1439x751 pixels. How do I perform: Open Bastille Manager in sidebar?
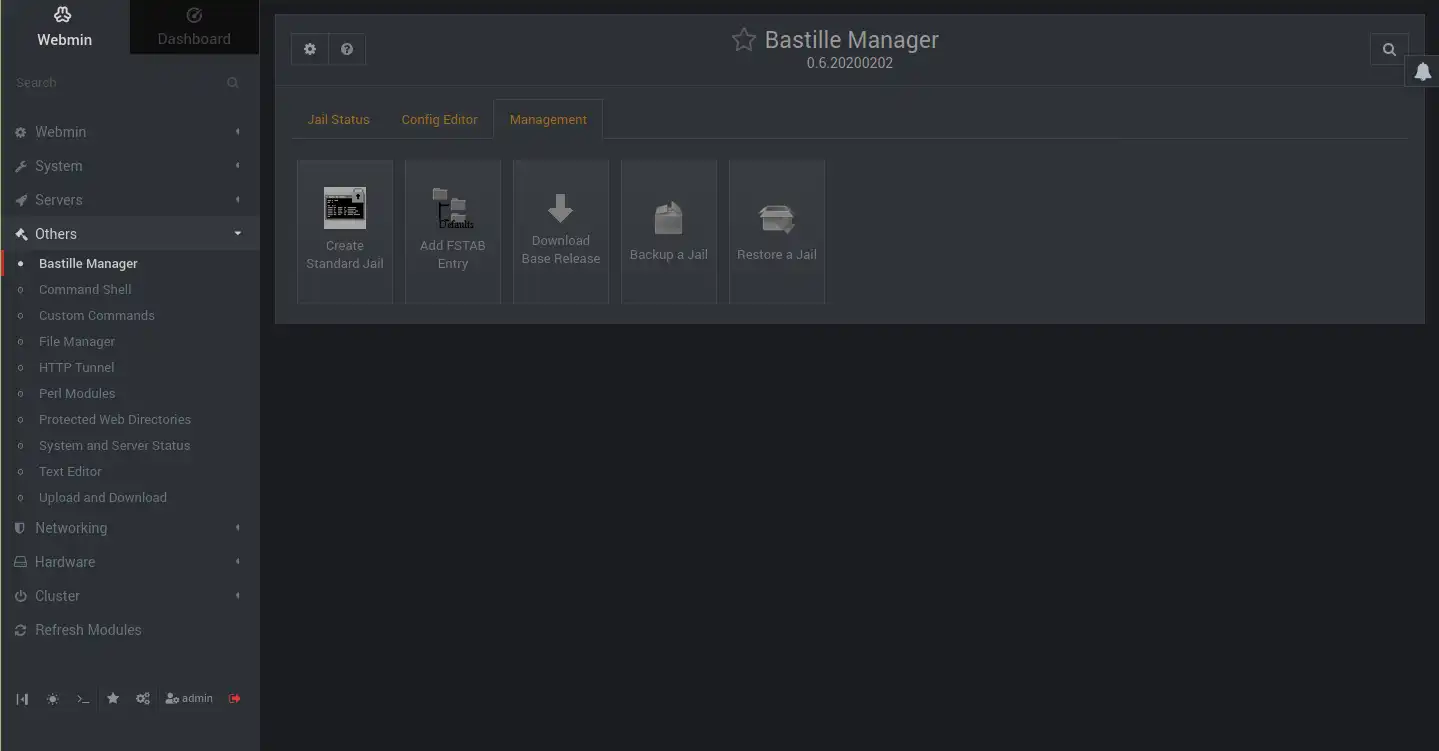pyautogui.click(x=88, y=264)
